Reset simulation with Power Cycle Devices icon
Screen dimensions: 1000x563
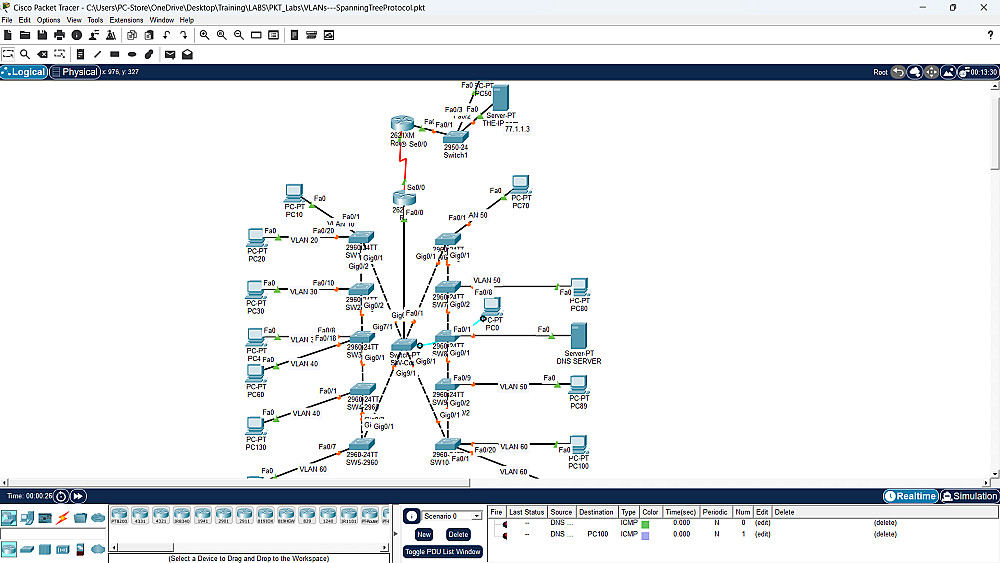[x=61, y=496]
